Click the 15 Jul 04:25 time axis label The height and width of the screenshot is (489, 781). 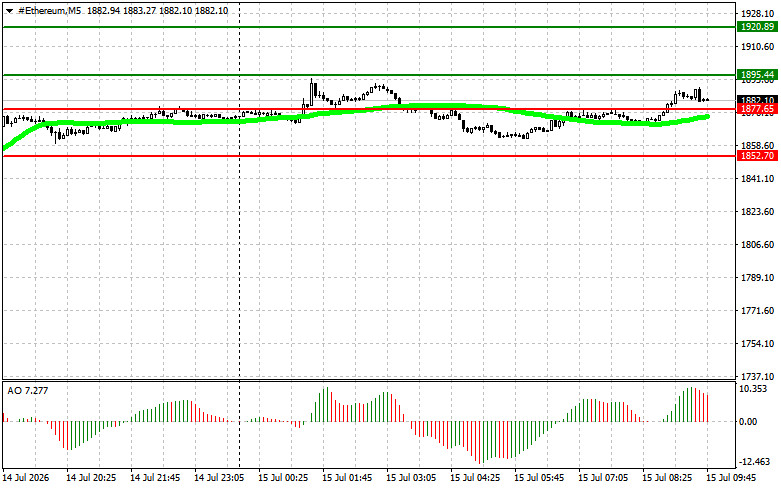[475, 478]
